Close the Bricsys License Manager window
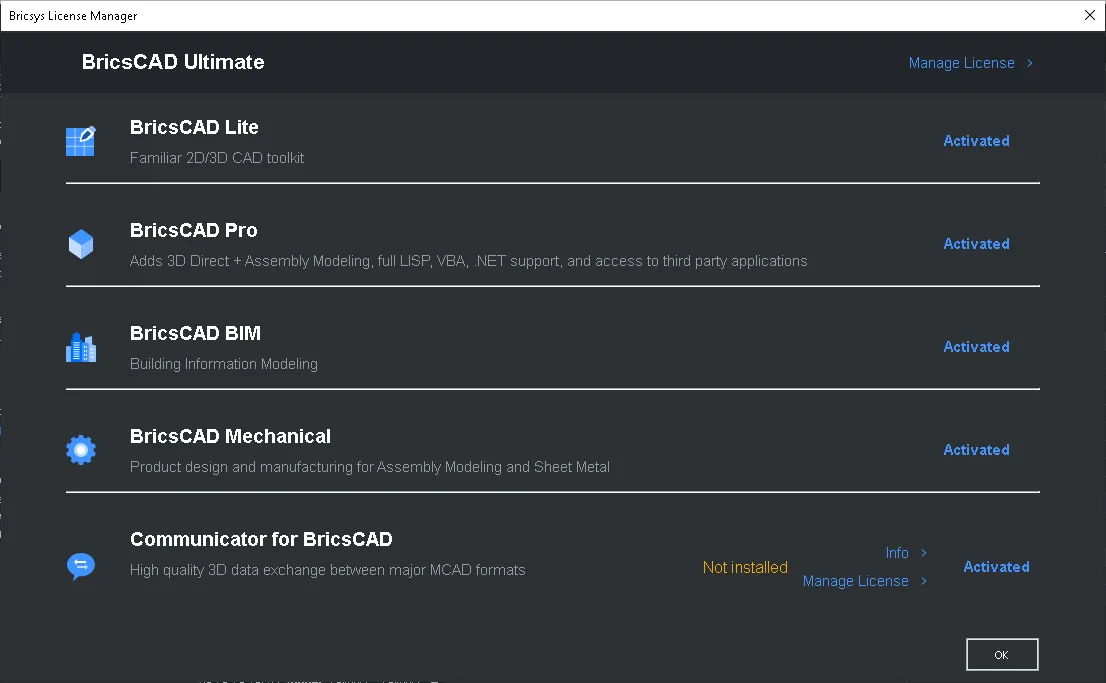Viewport: 1106px width, 683px height. tap(1090, 16)
